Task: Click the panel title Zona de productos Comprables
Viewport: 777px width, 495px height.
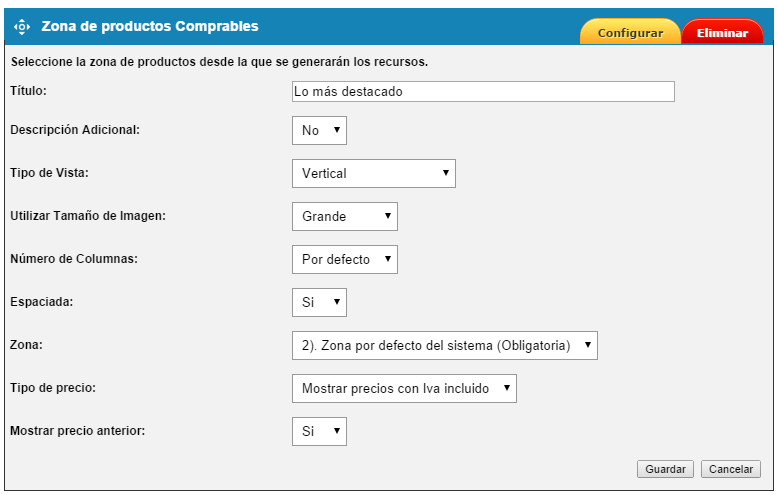Action: click(x=150, y=26)
